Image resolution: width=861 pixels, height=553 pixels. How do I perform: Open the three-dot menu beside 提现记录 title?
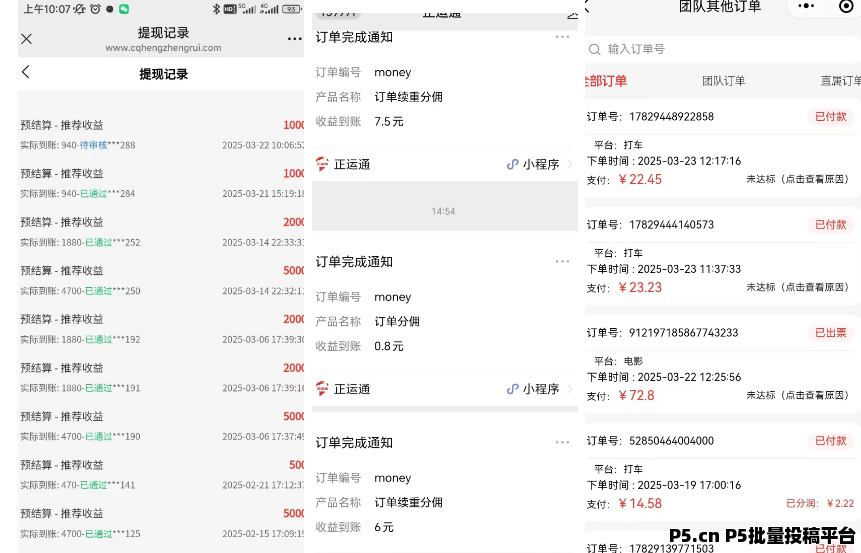click(294, 39)
